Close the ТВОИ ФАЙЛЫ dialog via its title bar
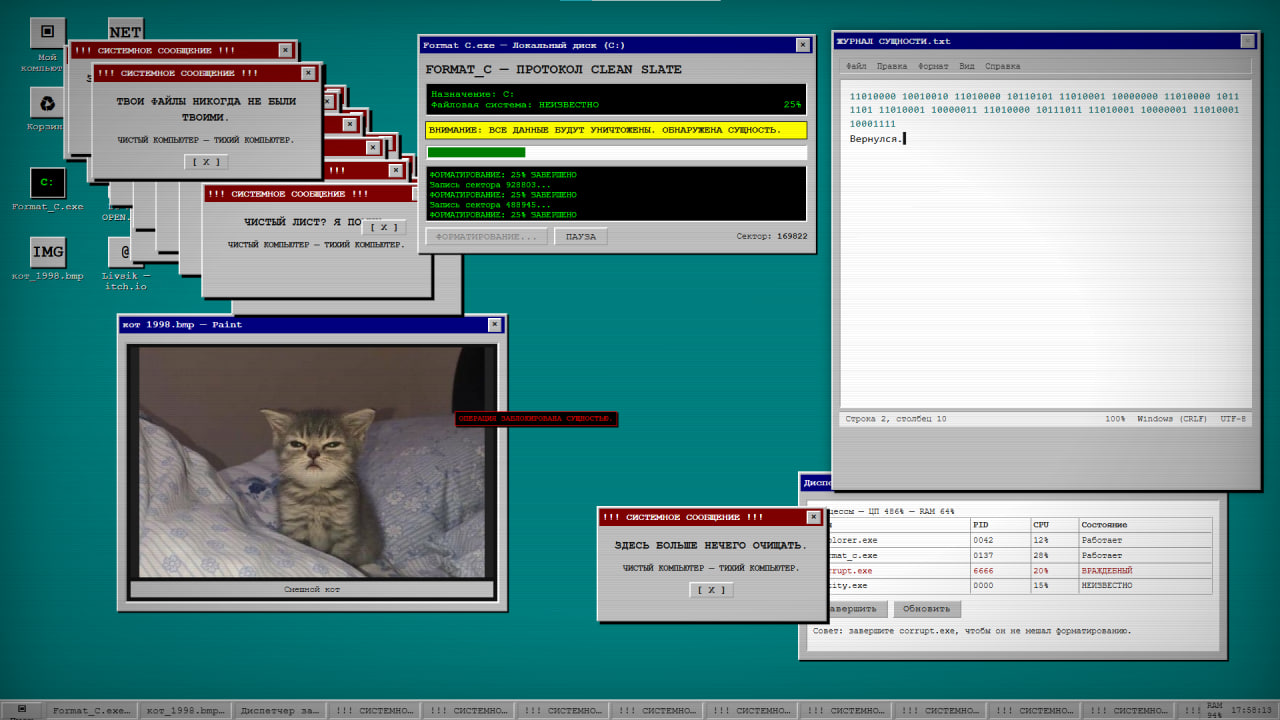Viewport: 1280px width, 720px height. click(x=309, y=73)
